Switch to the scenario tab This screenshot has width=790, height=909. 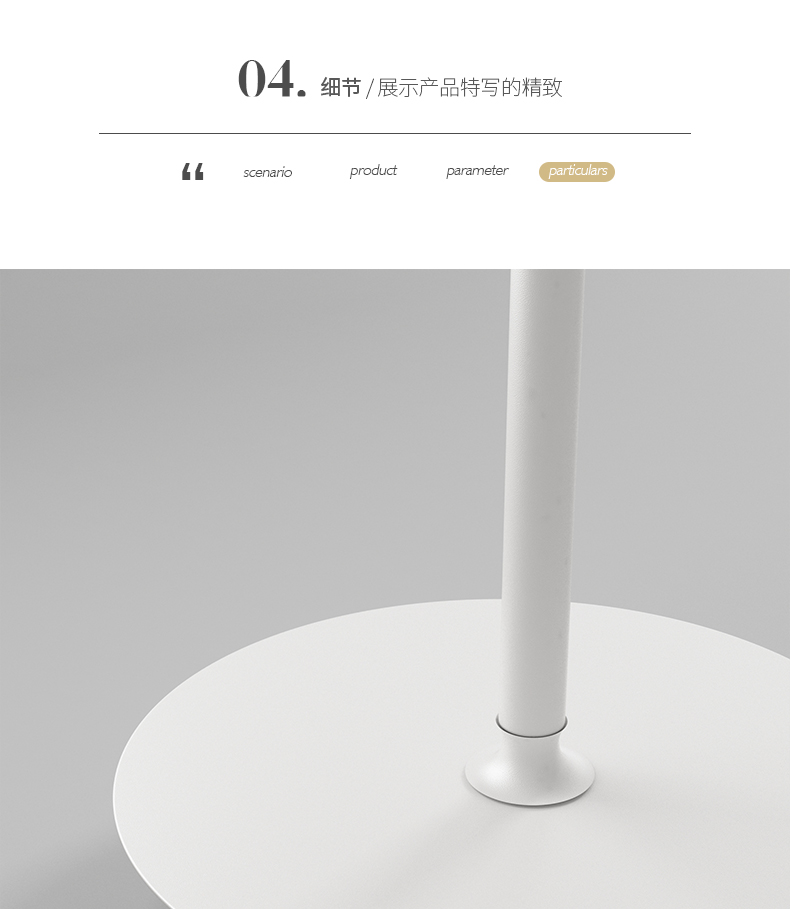pos(267,172)
